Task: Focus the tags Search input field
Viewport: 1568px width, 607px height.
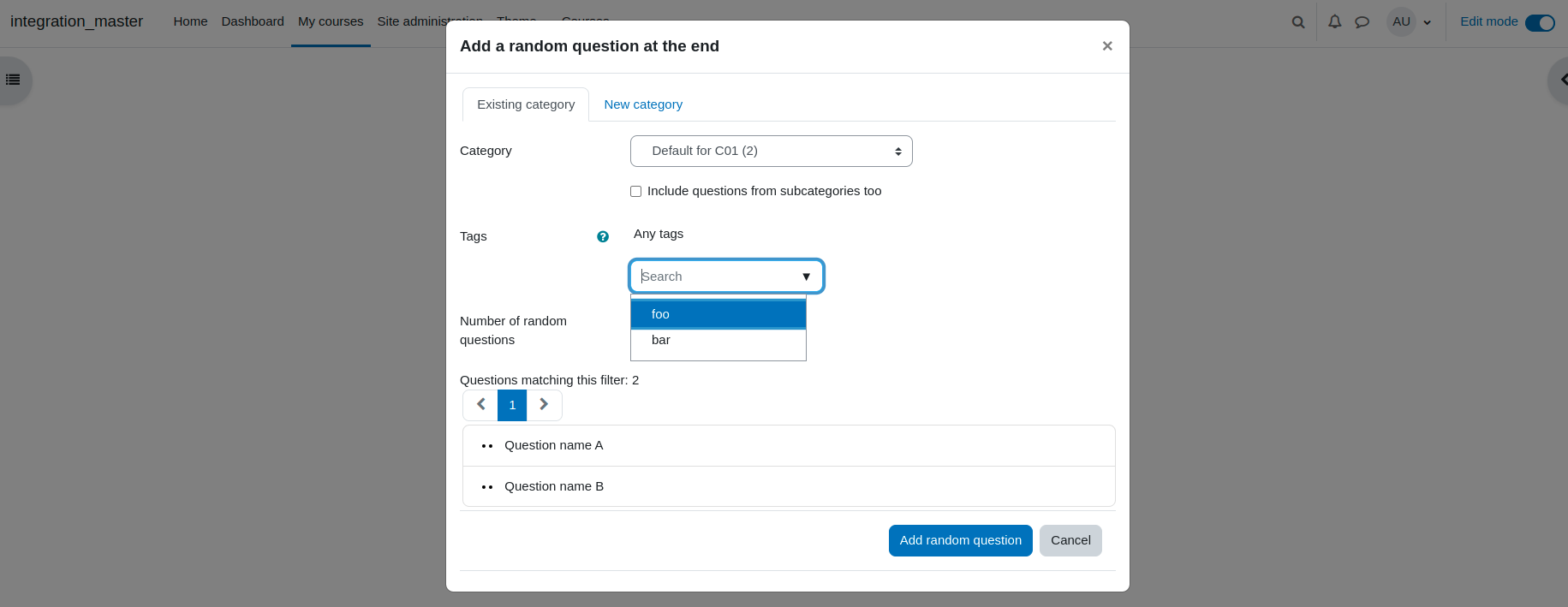Action: click(x=718, y=277)
